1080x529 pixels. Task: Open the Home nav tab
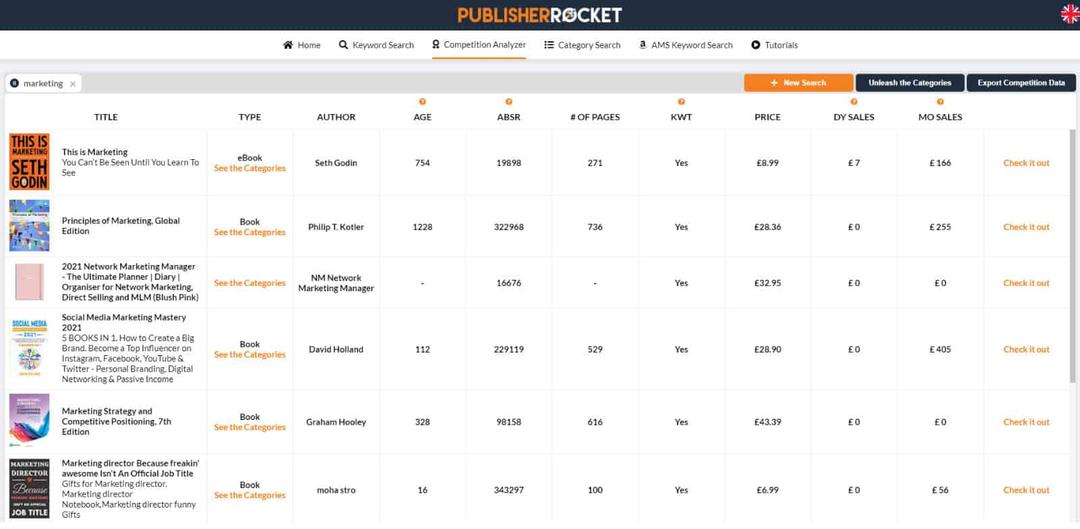(x=302, y=45)
